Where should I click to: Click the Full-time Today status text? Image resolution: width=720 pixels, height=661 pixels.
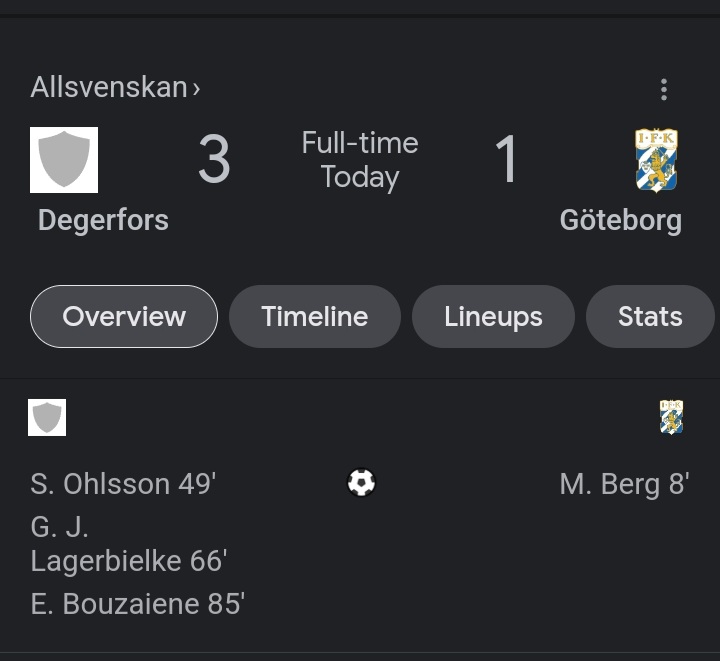coord(360,160)
